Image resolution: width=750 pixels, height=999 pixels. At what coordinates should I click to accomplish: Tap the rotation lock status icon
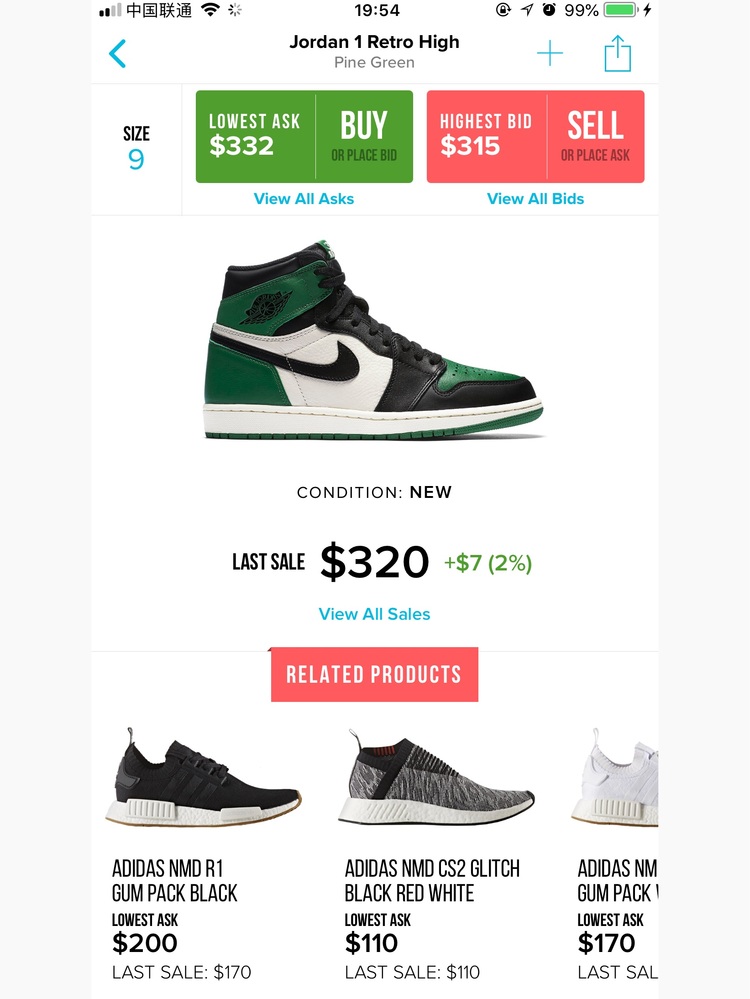(x=503, y=10)
